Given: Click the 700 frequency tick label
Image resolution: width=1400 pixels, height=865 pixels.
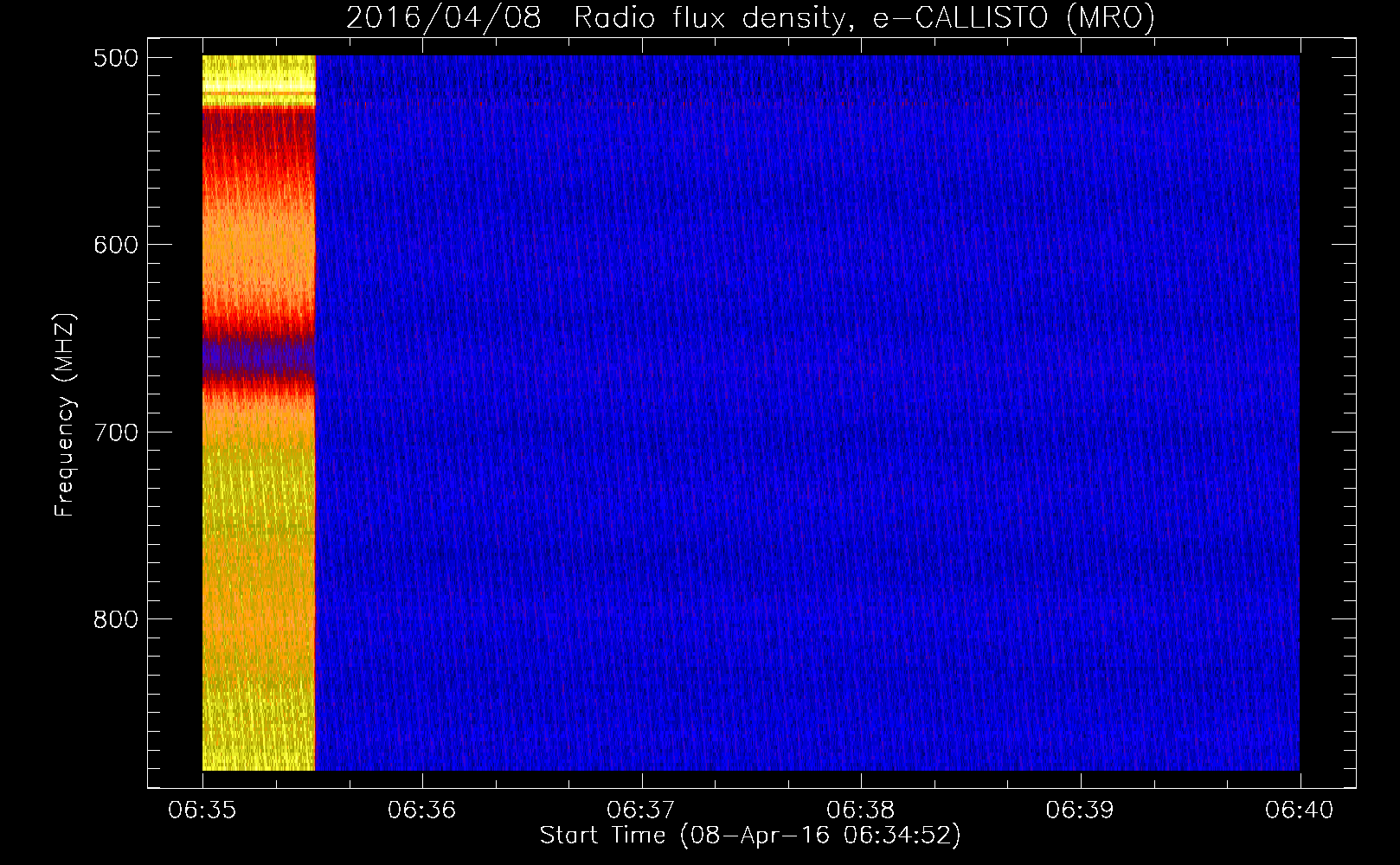Looking at the screenshot, I should pyautogui.click(x=116, y=432).
